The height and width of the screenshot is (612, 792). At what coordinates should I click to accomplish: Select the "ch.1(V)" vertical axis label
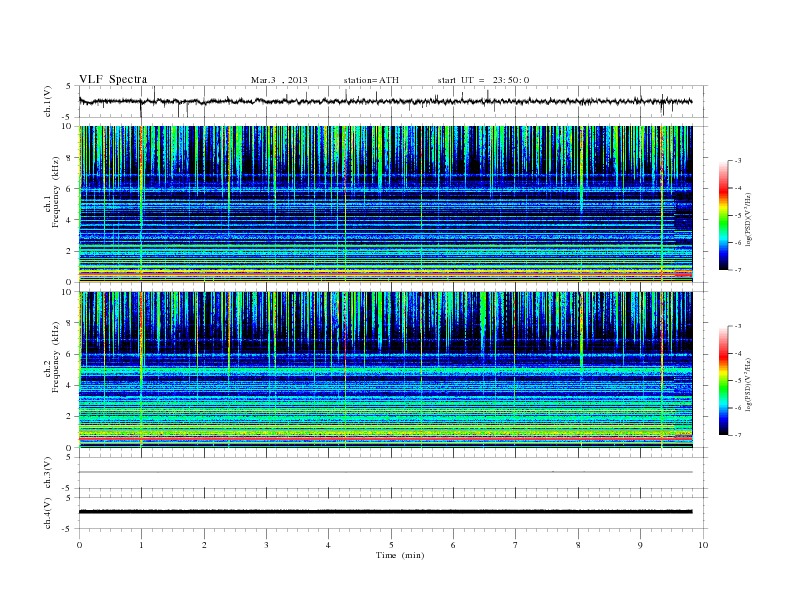click(x=48, y=101)
